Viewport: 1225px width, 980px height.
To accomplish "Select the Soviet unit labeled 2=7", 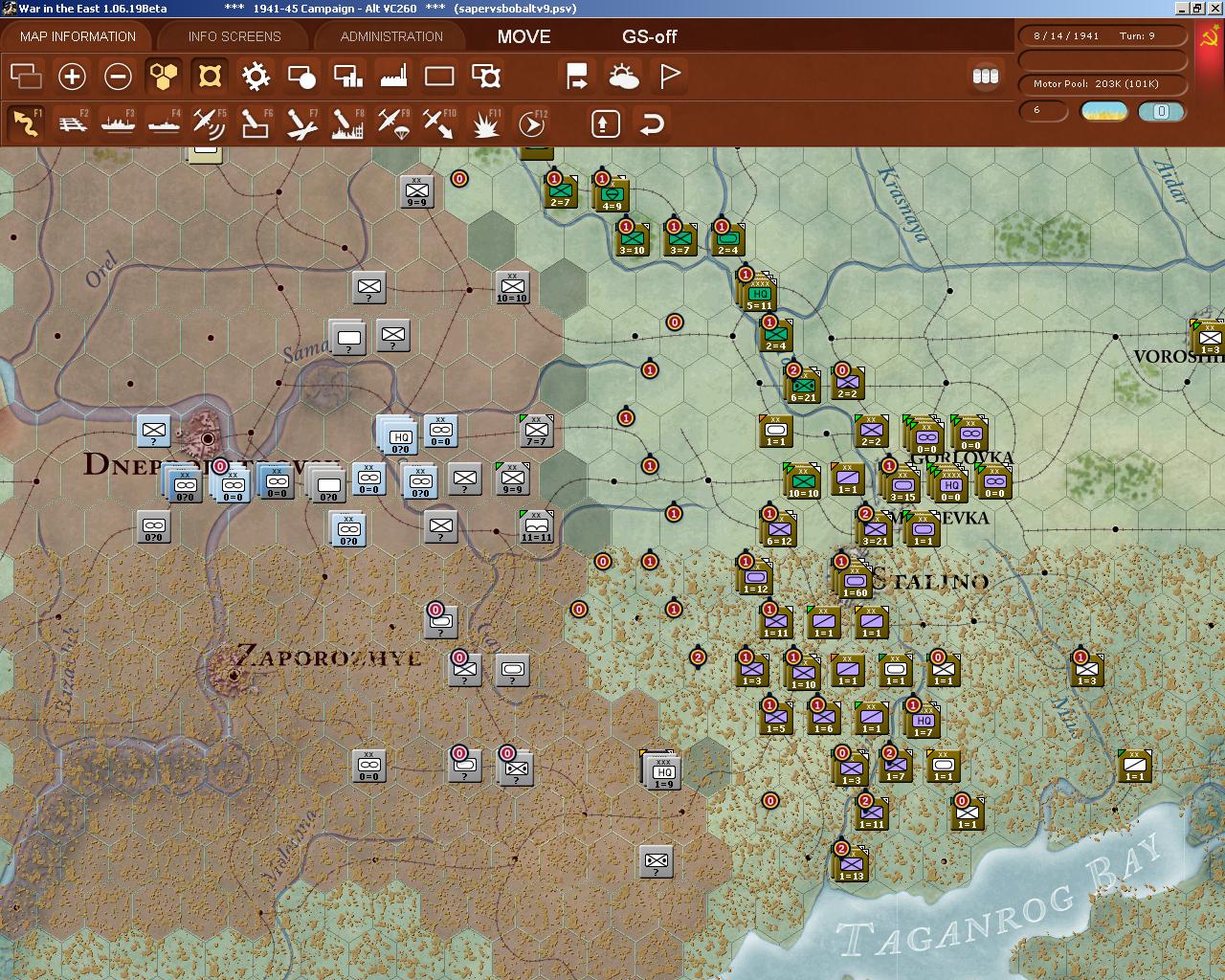I will coord(560,191).
